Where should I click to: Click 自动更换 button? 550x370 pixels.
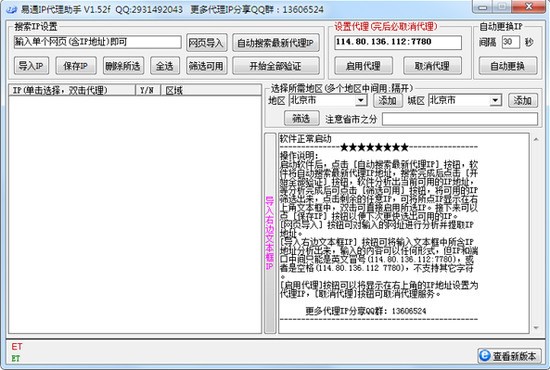508,66
